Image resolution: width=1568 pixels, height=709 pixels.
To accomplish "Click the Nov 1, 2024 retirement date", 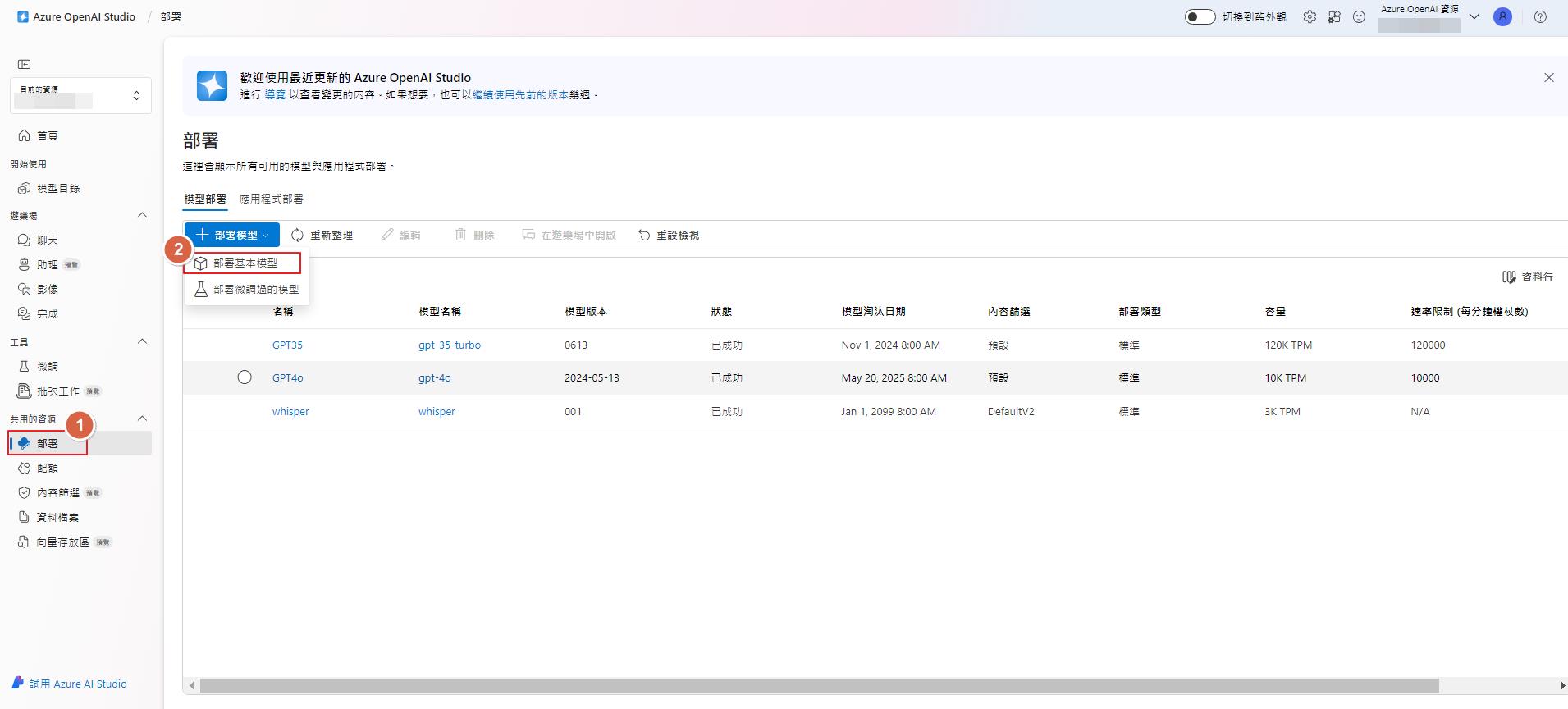I will pos(890,345).
